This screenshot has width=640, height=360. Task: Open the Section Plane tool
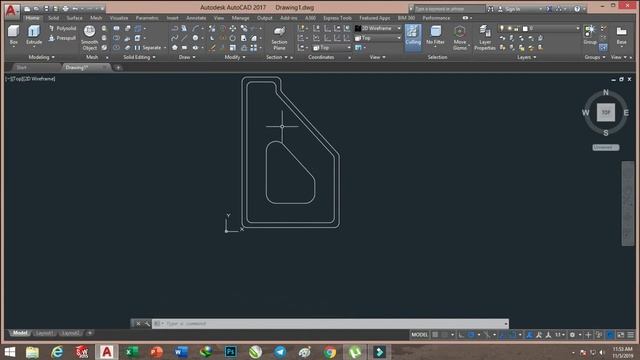(279, 38)
